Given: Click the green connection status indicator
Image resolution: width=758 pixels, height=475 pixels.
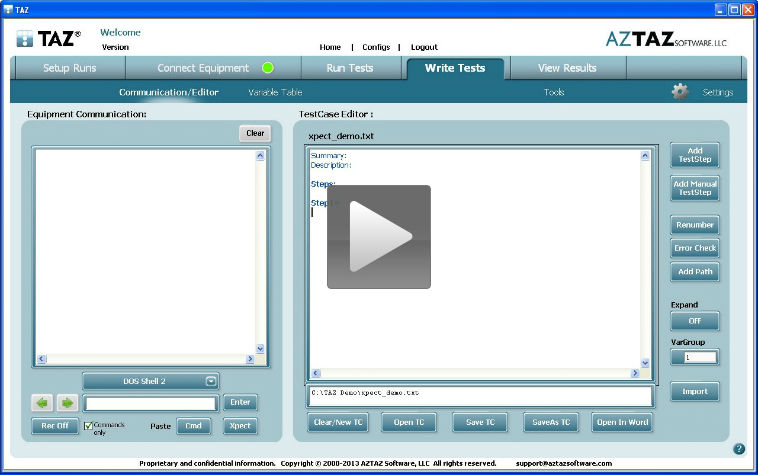Looking at the screenshot, I should point(268,68).
